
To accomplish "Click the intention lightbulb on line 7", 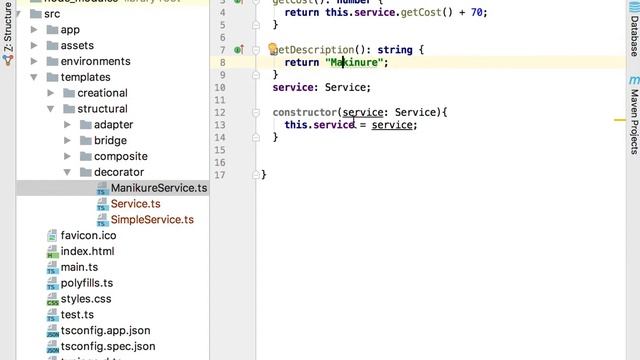I will (273, 49).
